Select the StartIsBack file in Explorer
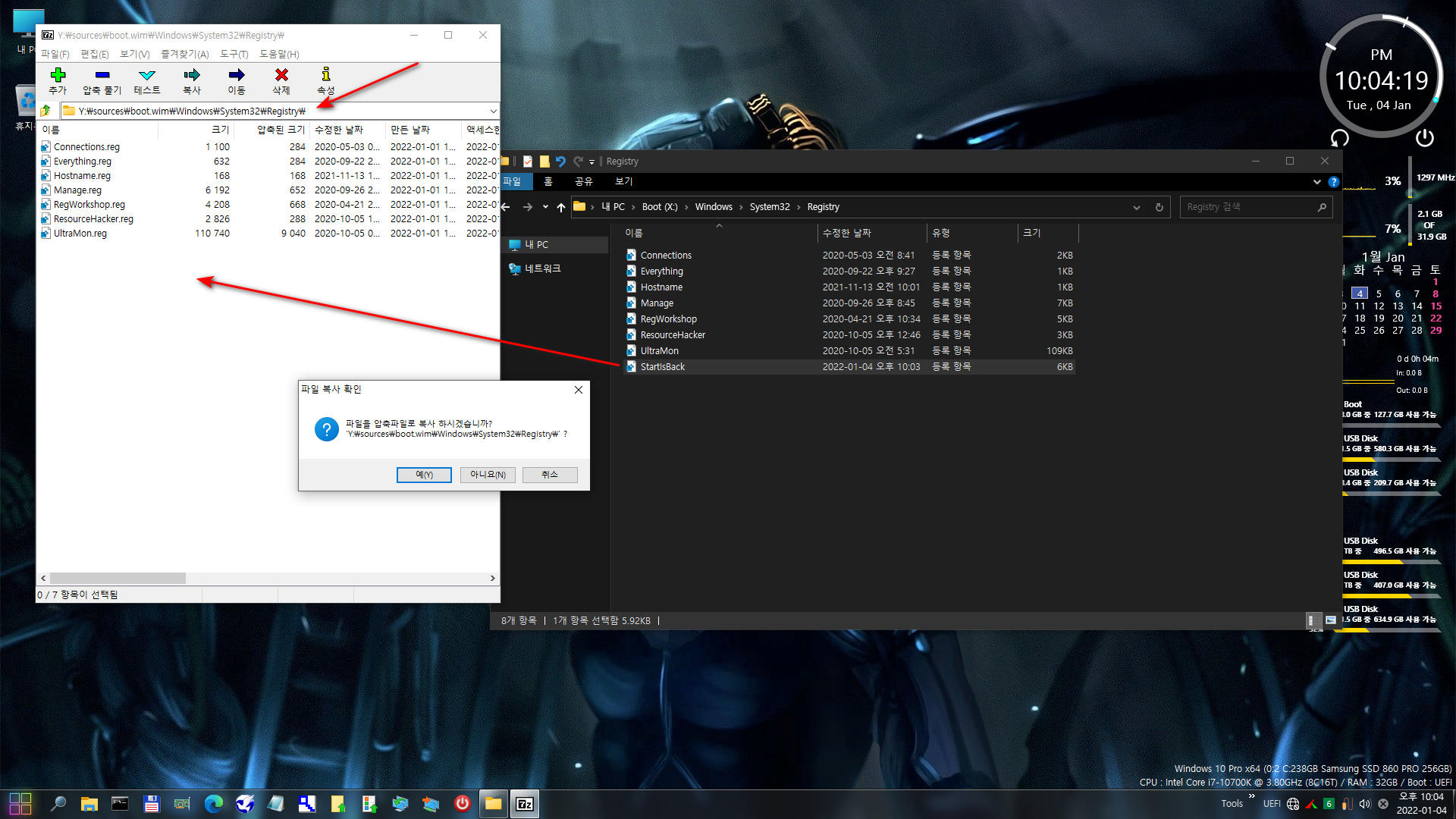This screenshot has height=819, width=1456. (849, 367)
